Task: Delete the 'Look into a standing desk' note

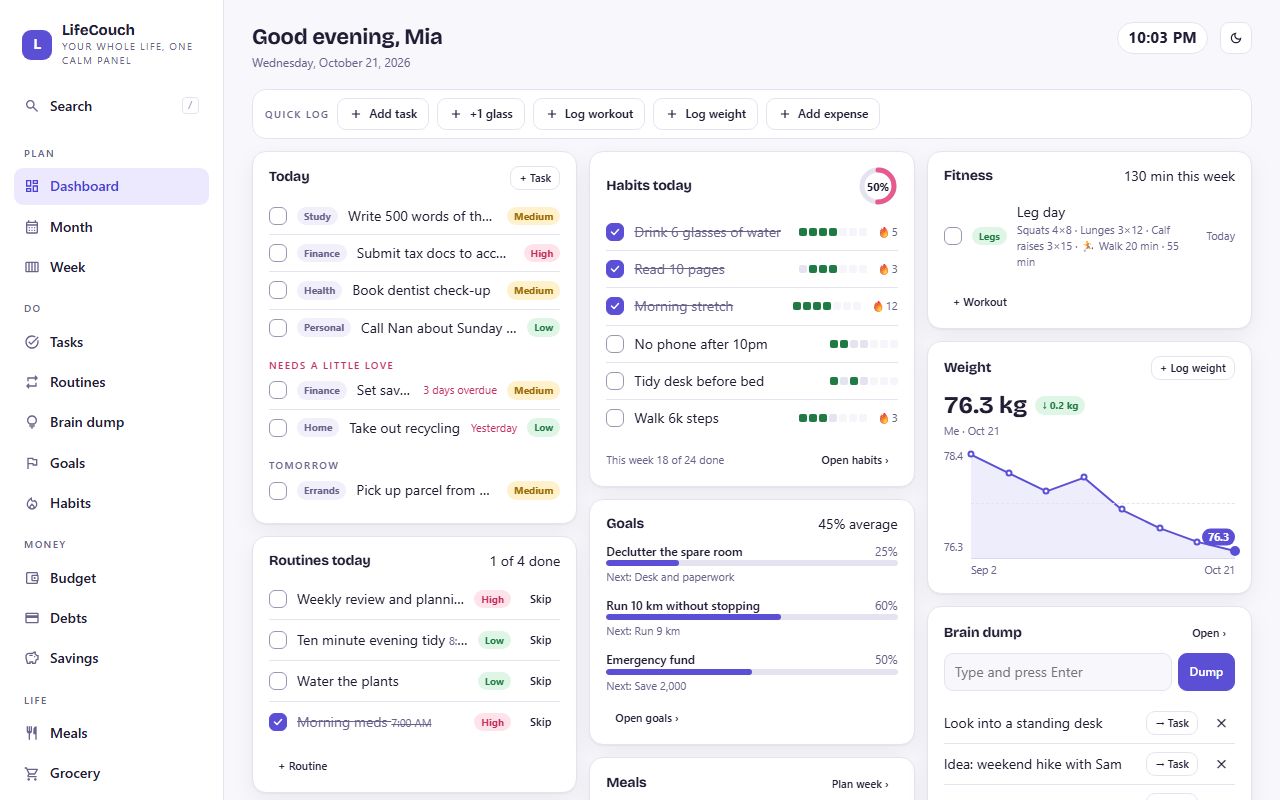Action: (x=1221, y=723)
